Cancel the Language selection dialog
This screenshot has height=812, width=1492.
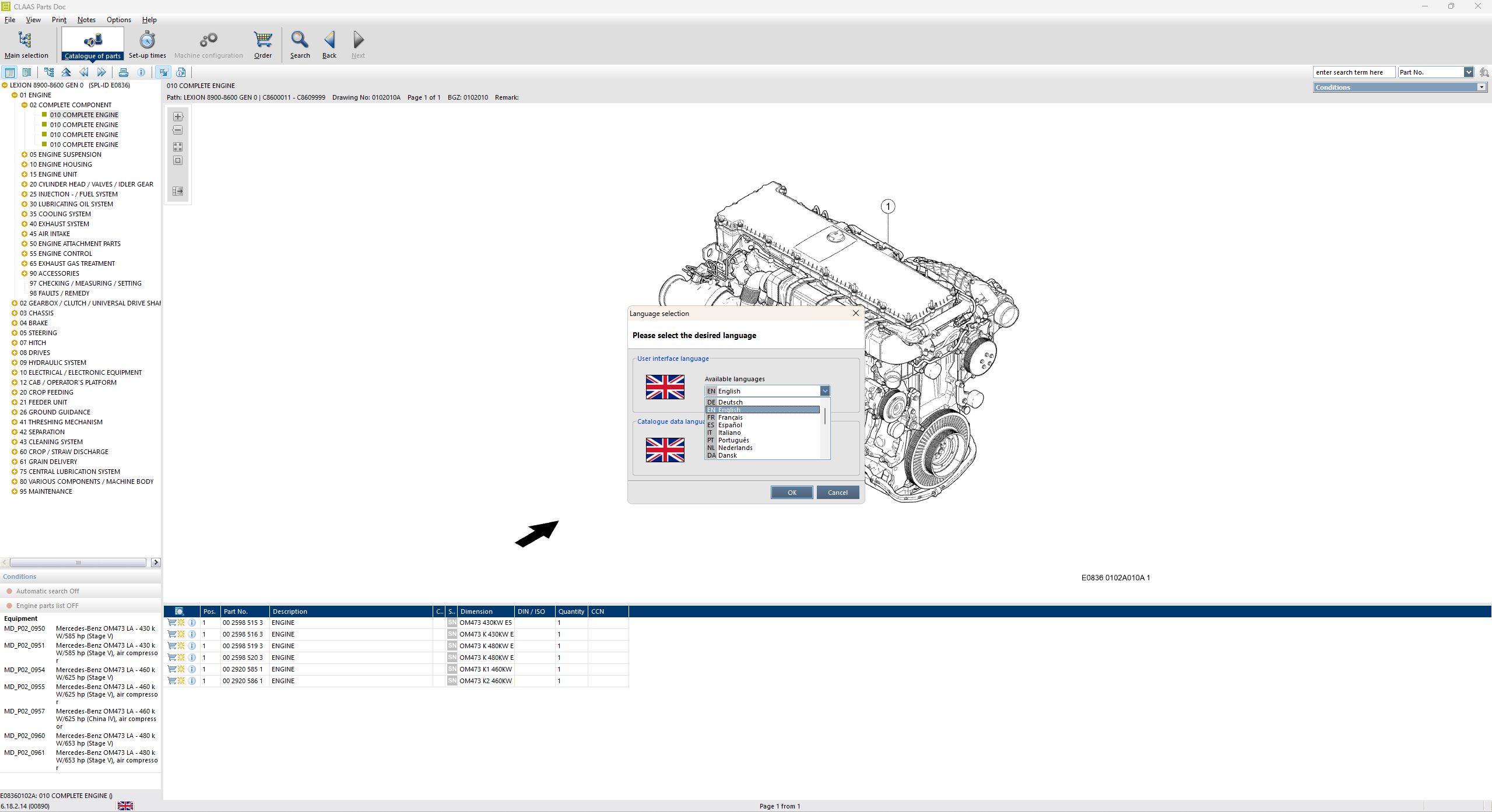tap(837, 493)
